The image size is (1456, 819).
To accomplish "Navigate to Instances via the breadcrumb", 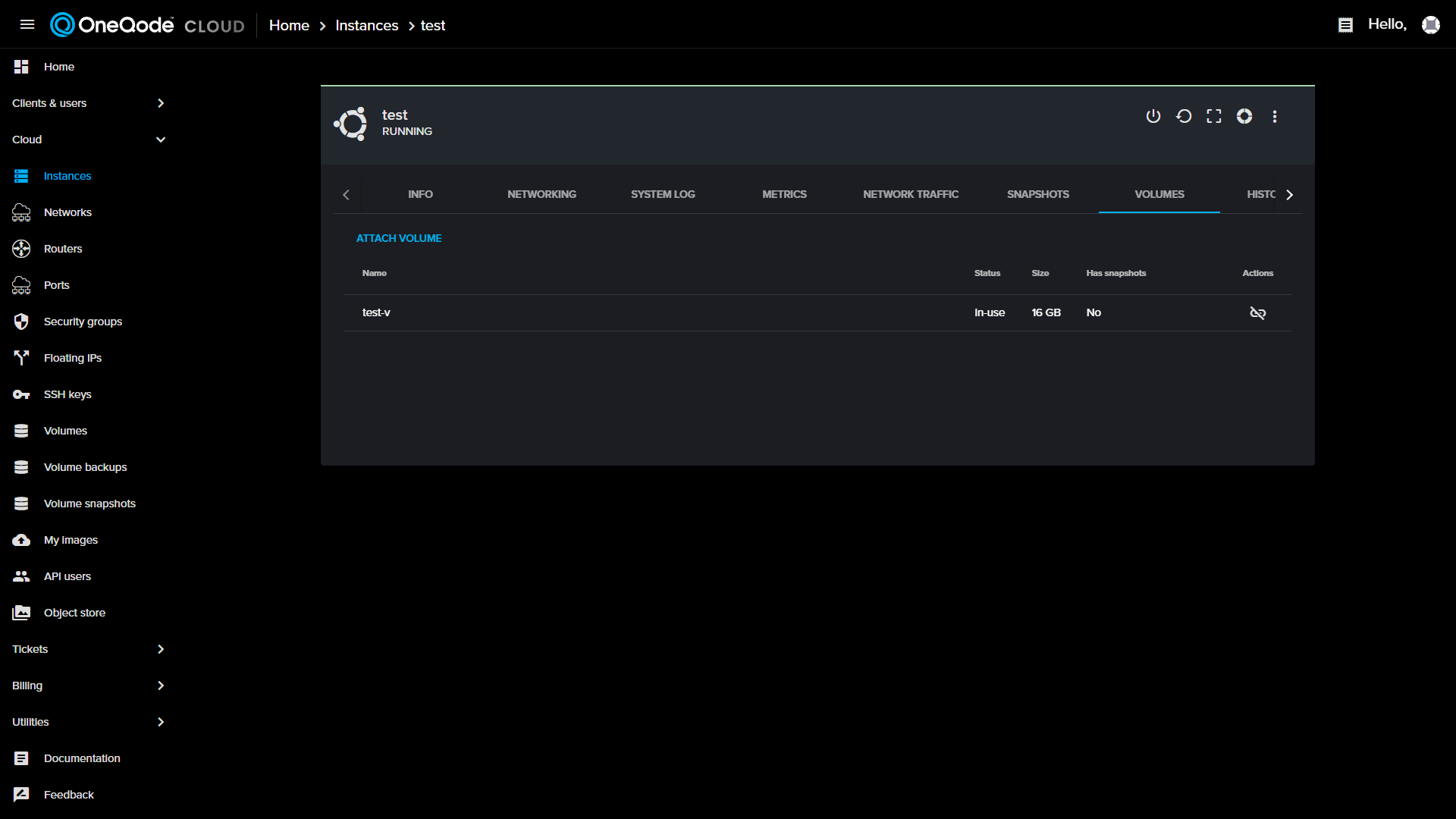I will tap(366, 25).
